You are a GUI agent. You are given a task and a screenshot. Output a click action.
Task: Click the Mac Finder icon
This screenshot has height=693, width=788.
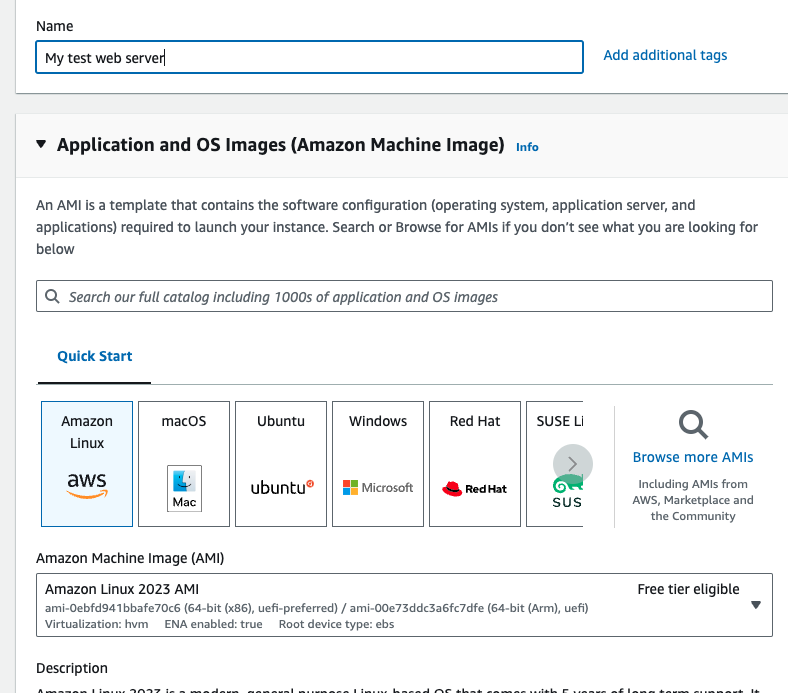pos(184,488)
